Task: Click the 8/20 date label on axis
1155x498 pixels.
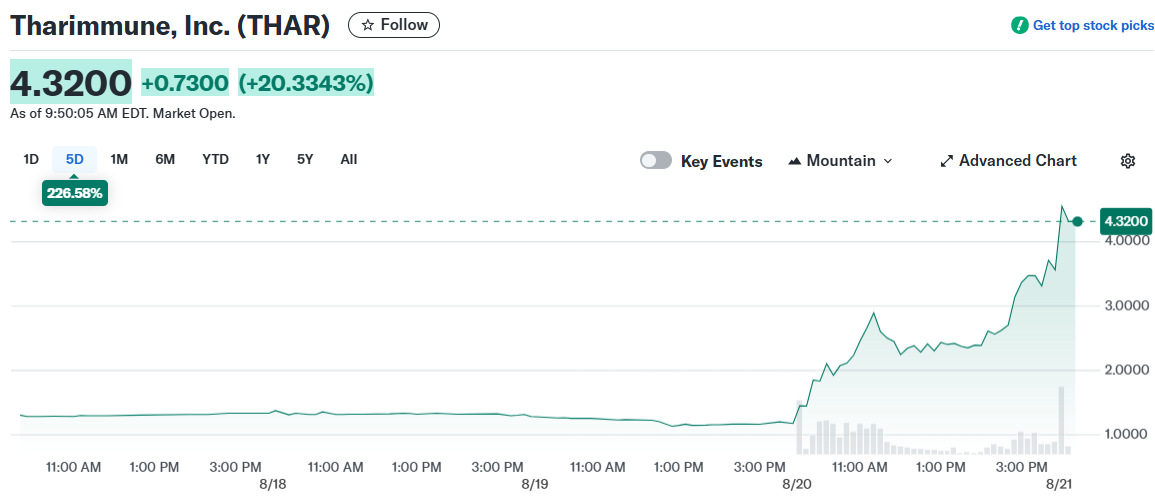Action: click(797, 484)
